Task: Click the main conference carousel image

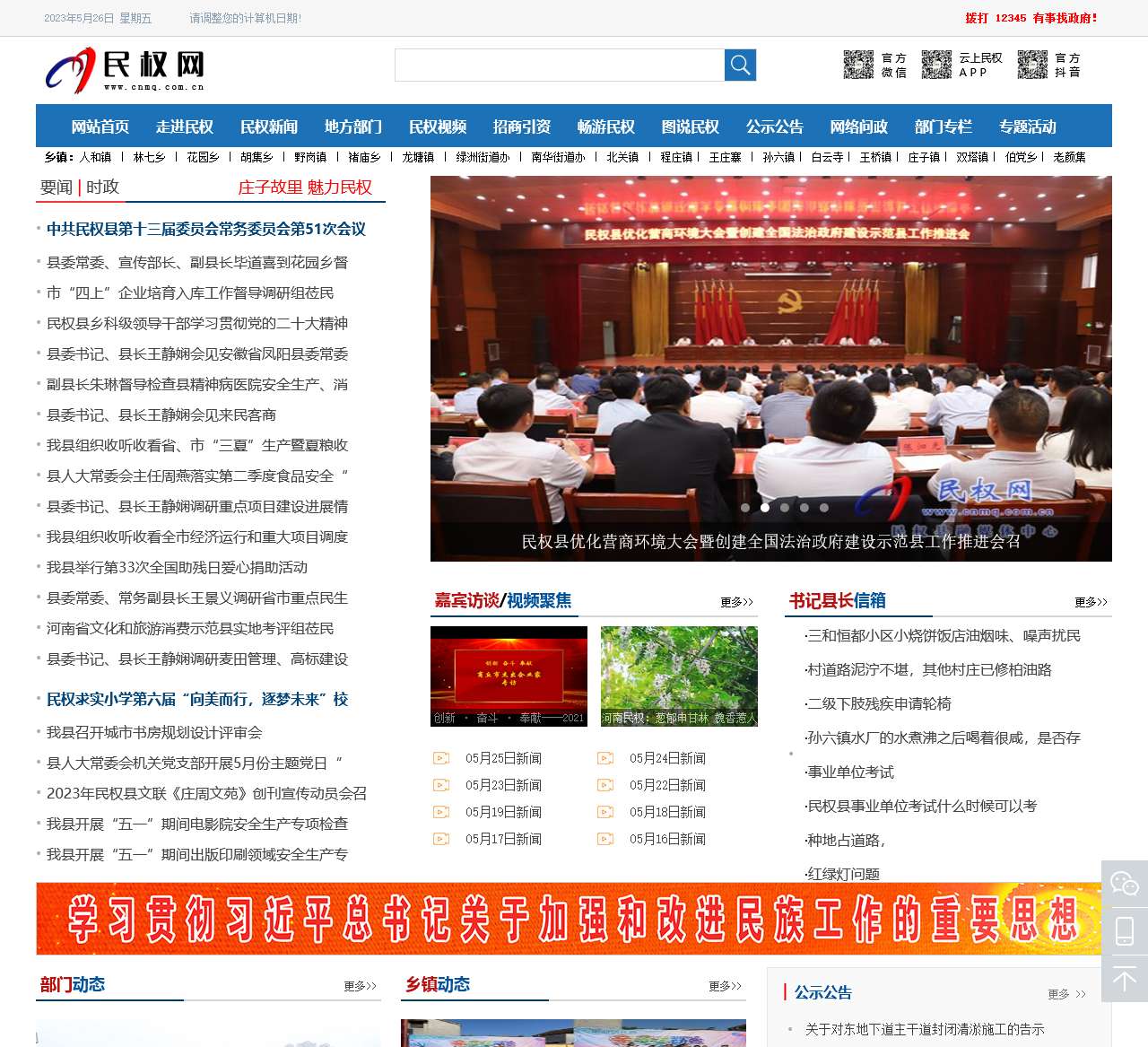Action: click(771, 369)
